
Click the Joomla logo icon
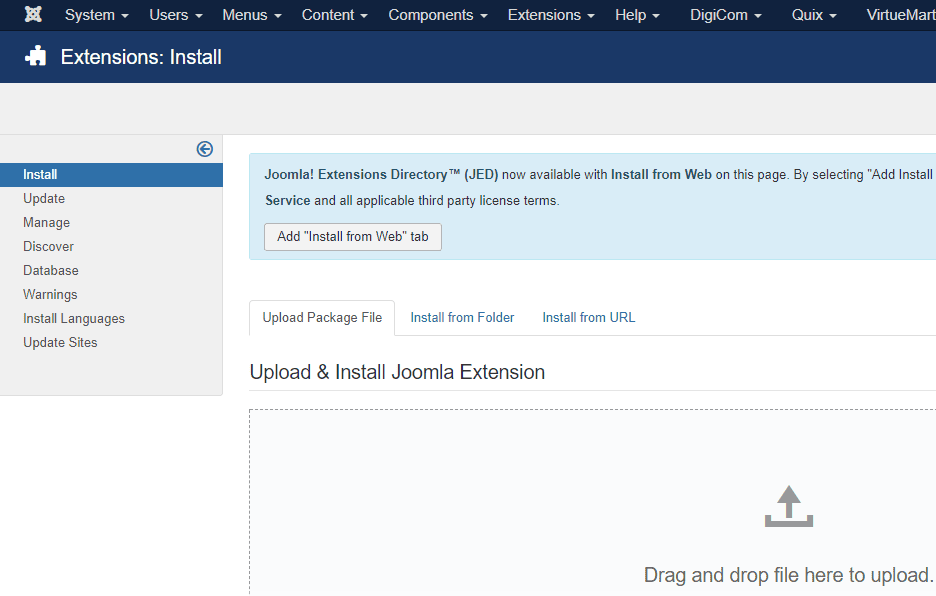tap(33, 15)
